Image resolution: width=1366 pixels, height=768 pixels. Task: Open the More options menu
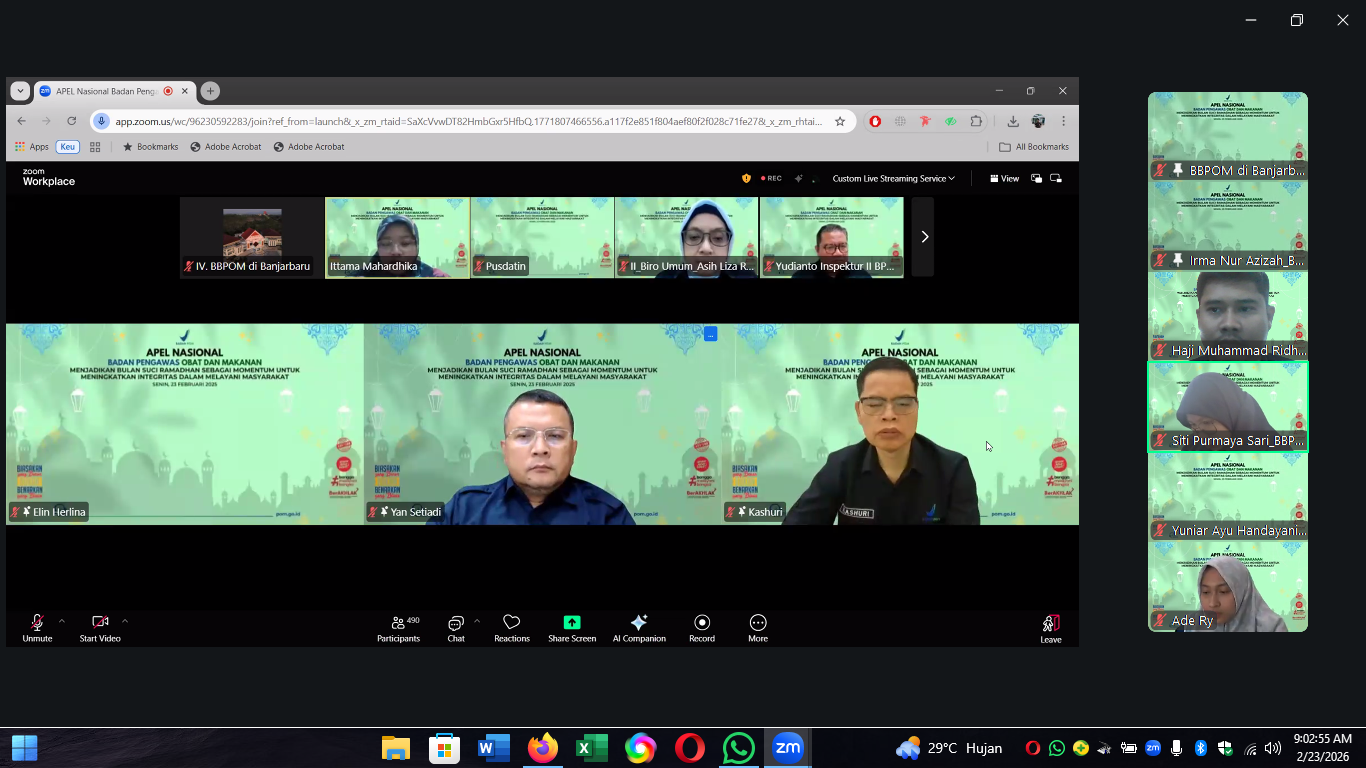pyautogui.click(x=758, y=627)
